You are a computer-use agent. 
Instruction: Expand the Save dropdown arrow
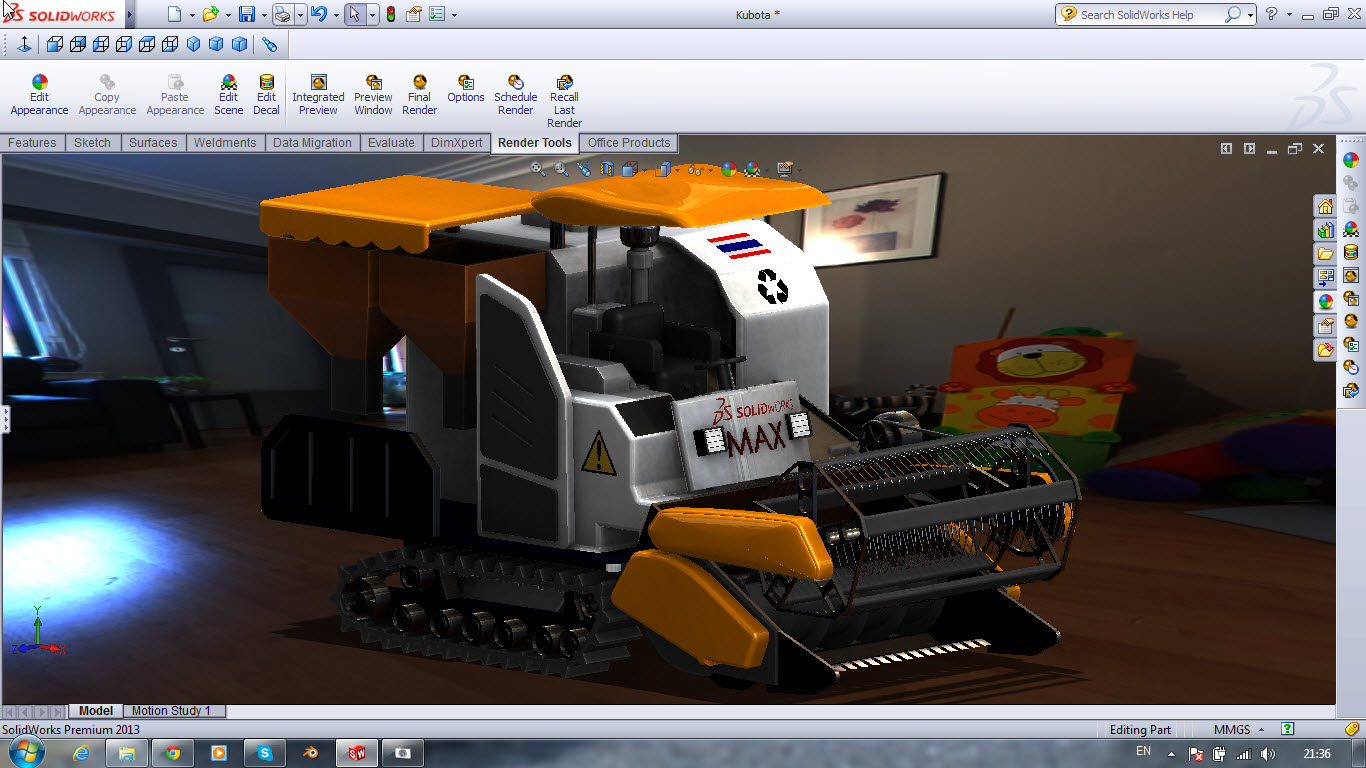click(x=264, y=15)
